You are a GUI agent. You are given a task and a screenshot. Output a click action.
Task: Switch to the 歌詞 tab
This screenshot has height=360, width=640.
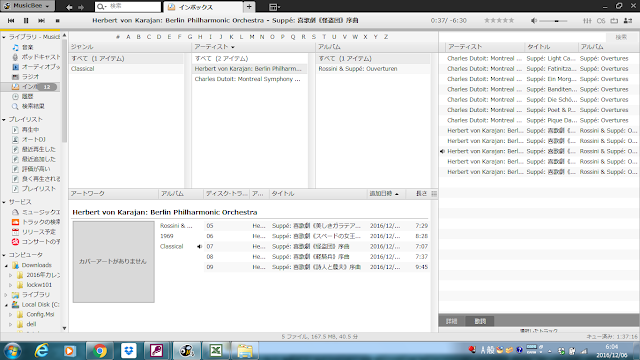480,321
